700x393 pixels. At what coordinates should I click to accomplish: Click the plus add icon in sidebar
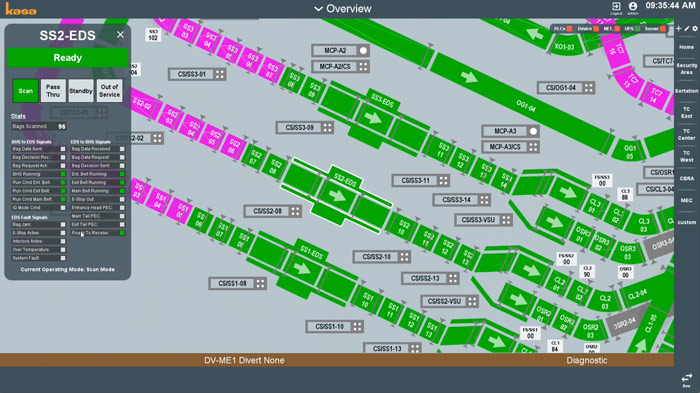click(679, 29)
